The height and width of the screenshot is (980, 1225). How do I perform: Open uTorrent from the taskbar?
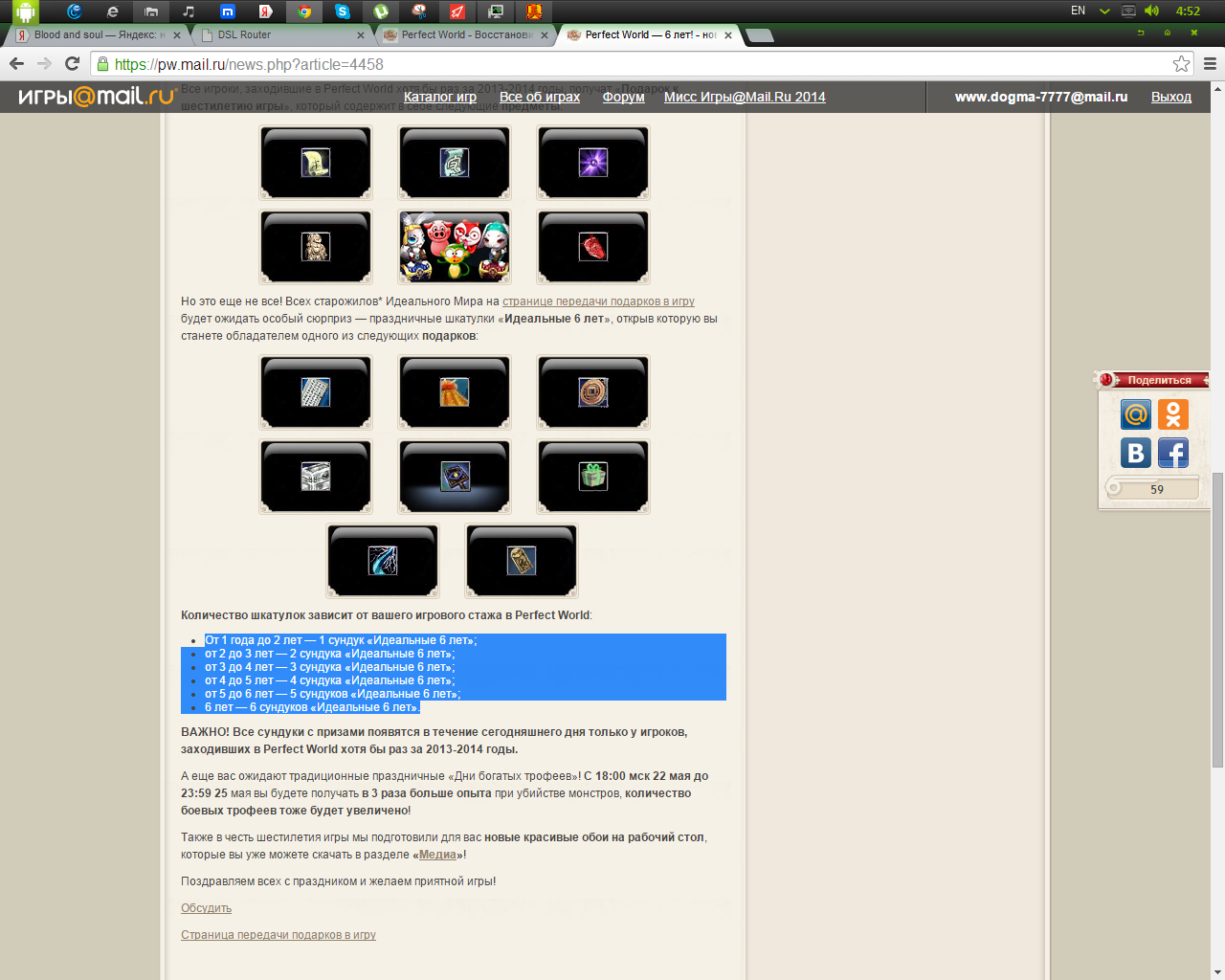381,11
